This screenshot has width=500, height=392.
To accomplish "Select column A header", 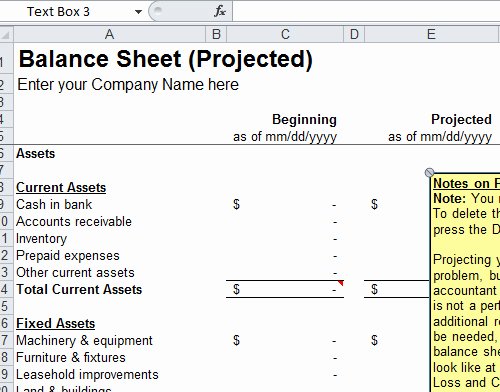I will [x=109, y=34].
